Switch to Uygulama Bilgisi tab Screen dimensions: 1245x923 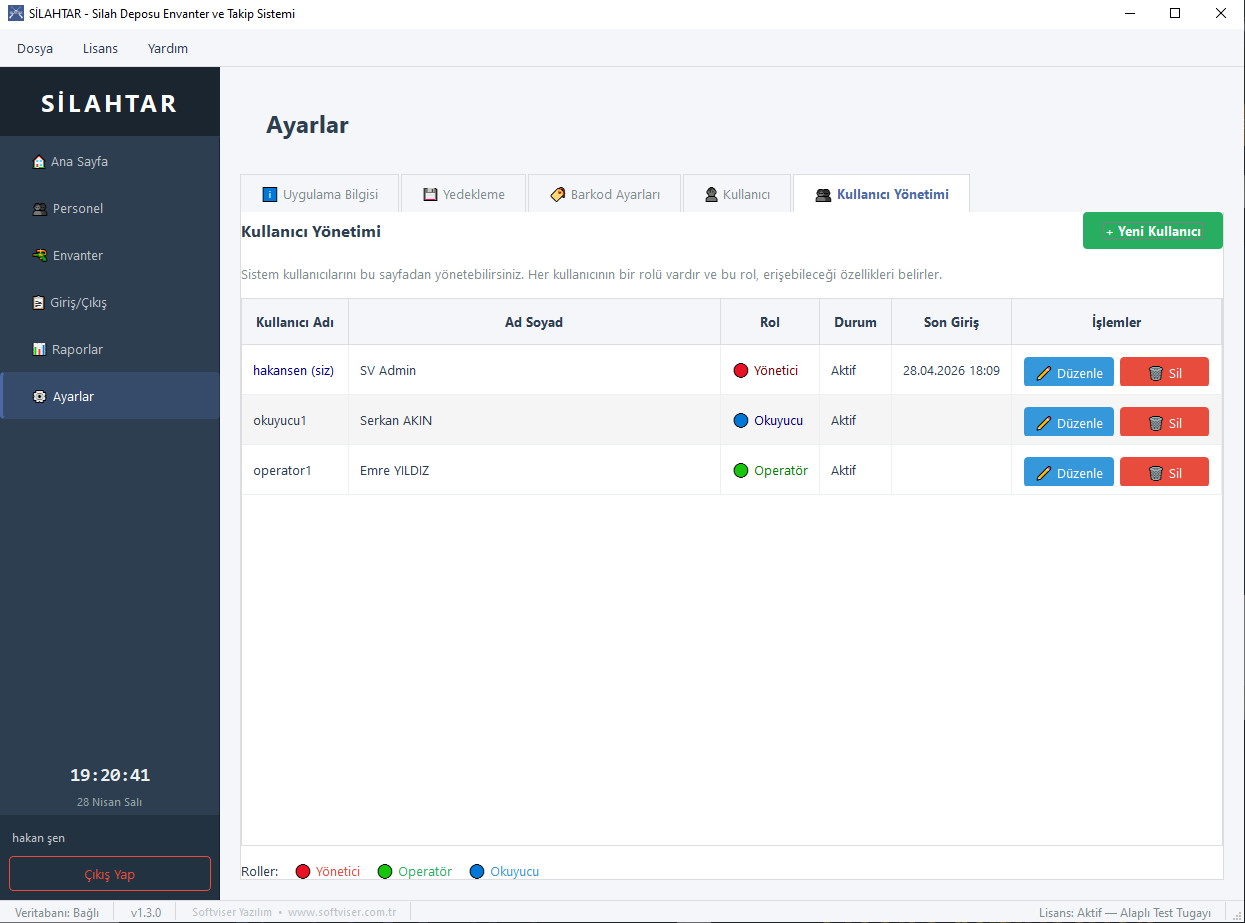pyautogui.click(x=320, y=194)
